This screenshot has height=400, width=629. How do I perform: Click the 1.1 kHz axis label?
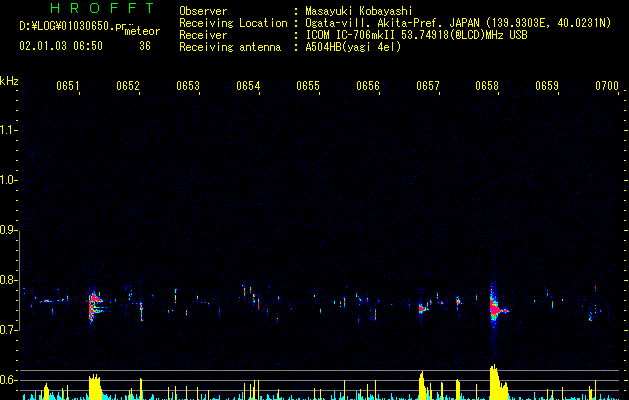click(8, 130)
